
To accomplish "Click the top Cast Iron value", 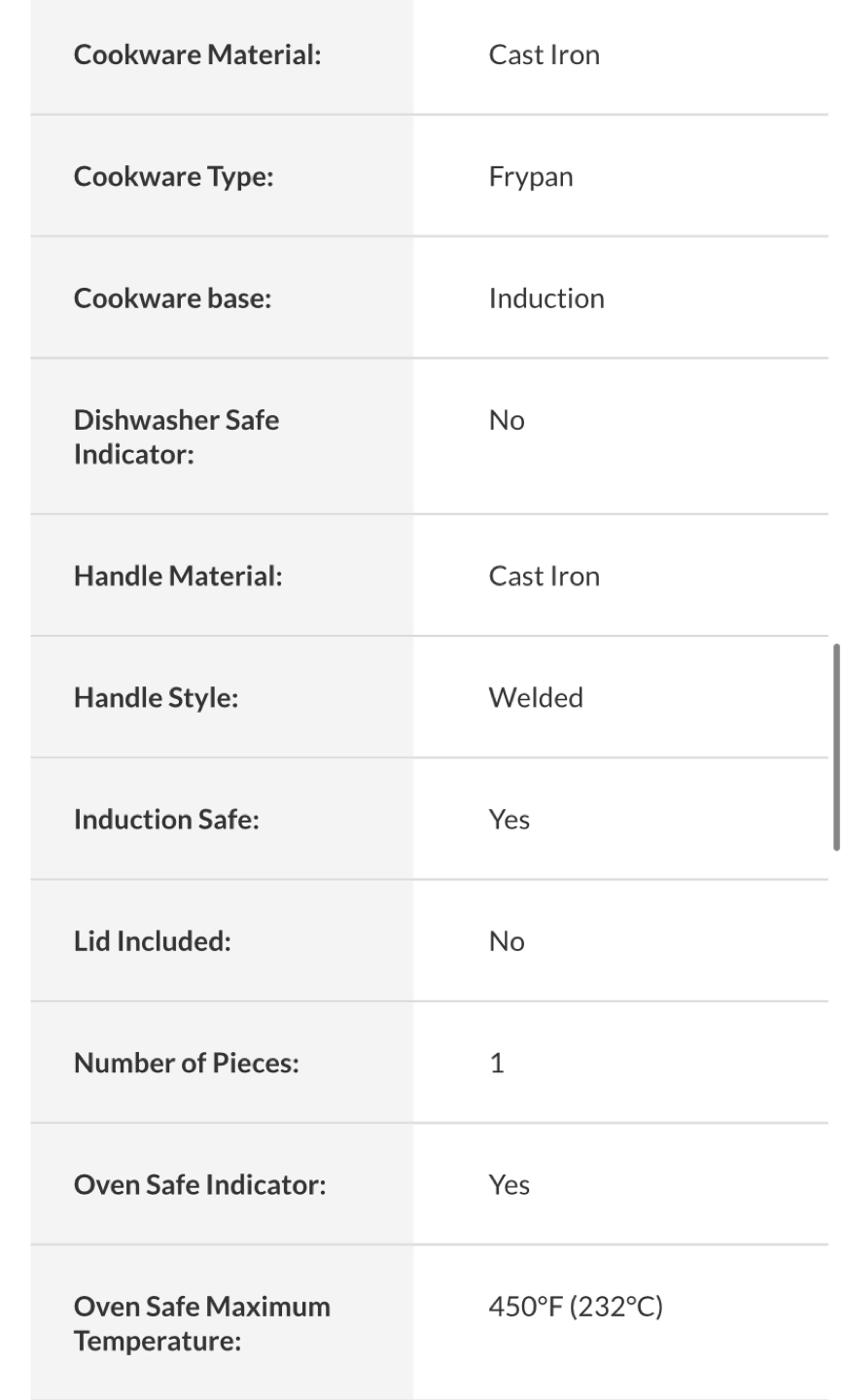I will (545, 54).
